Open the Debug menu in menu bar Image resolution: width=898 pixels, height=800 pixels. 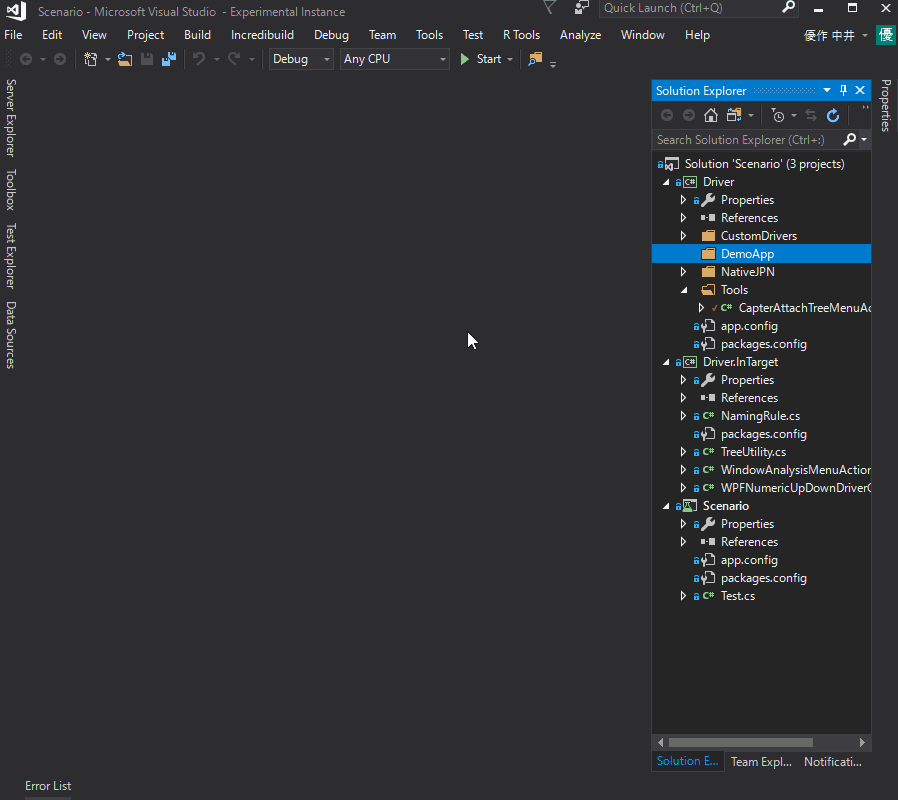pos(332,35)
